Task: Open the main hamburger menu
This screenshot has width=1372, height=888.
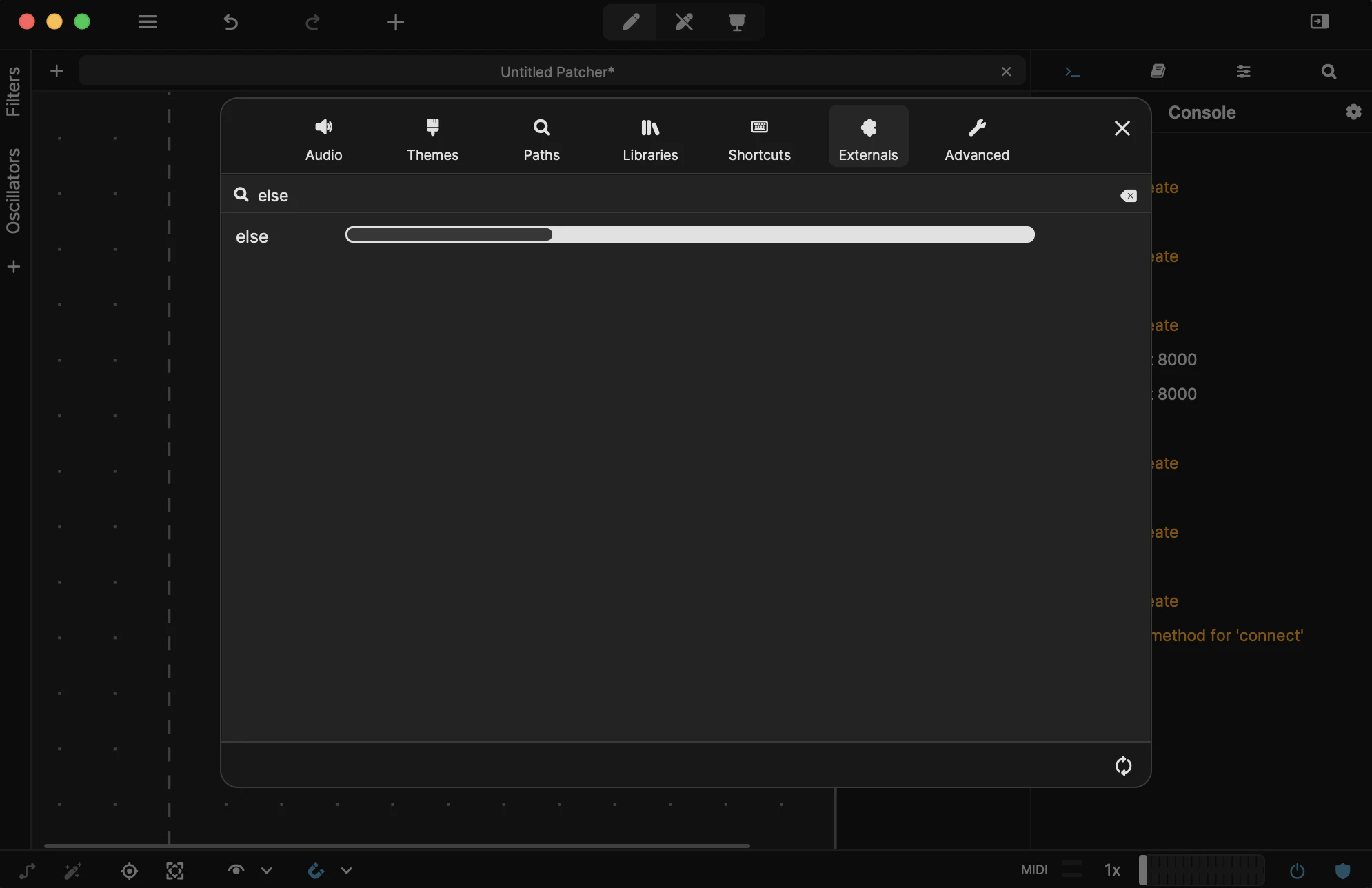Action: click(148, 22)
